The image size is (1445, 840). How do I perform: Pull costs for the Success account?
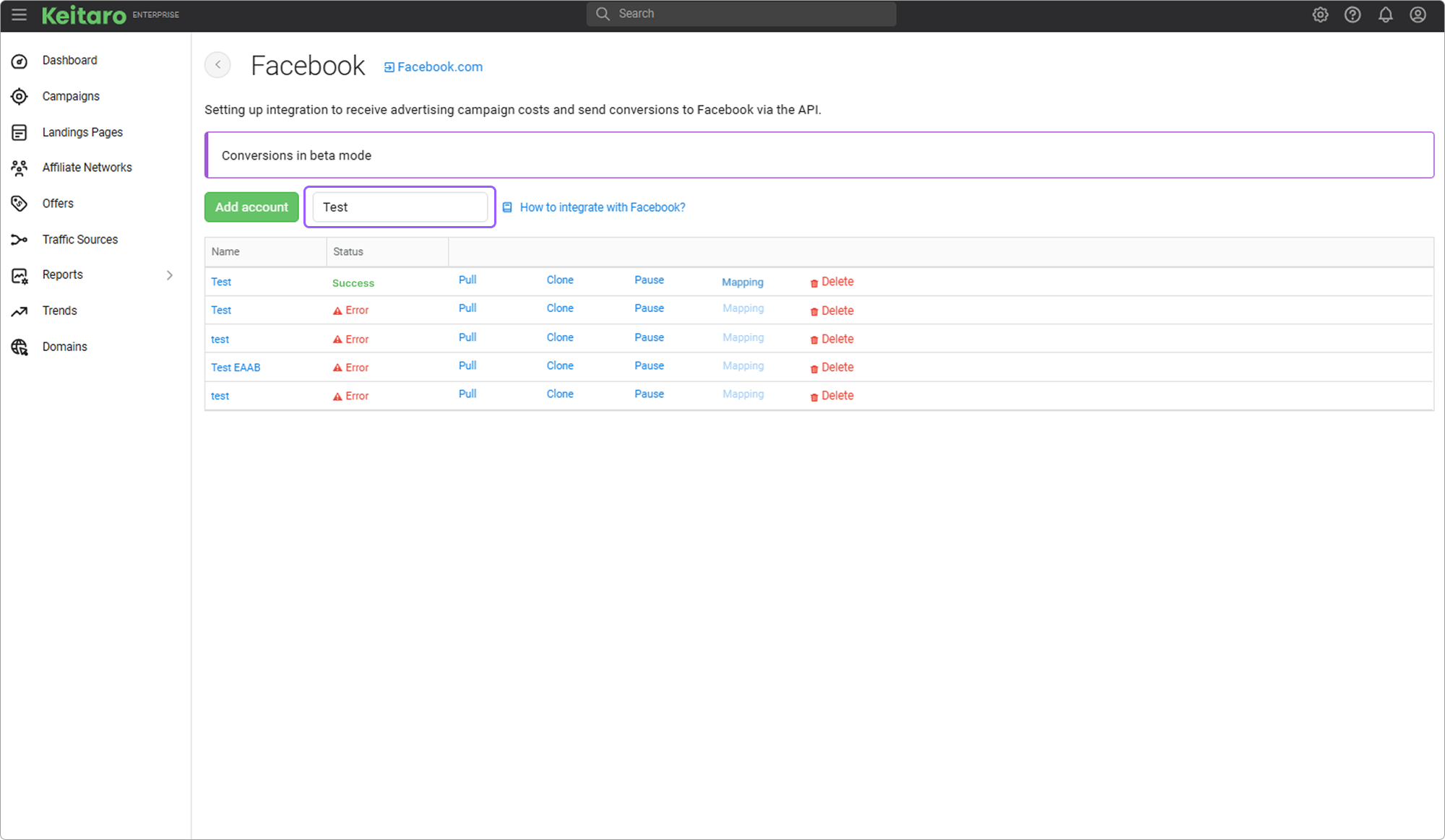click(467, 280)
